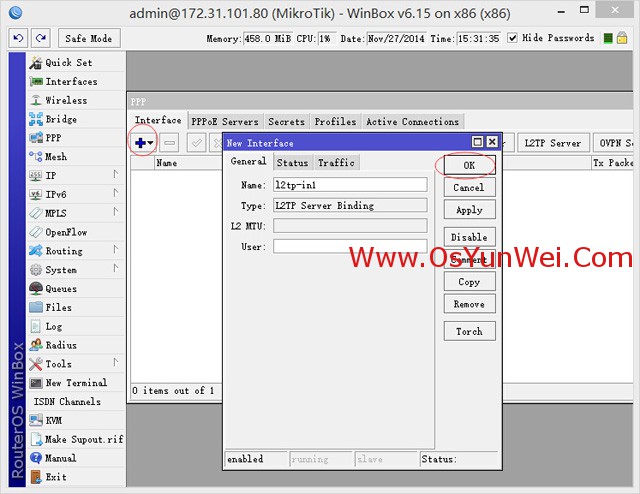This screenshot has width=640, height=494.
Task: Switch to the PPPoE Servers tab
Action: (225, 122)
